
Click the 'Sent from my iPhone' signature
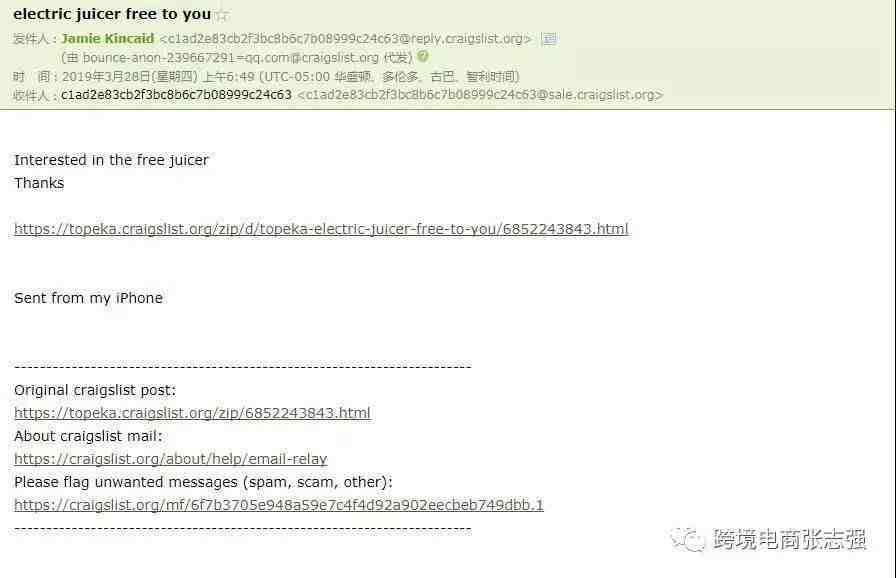[x=89, y=298]
